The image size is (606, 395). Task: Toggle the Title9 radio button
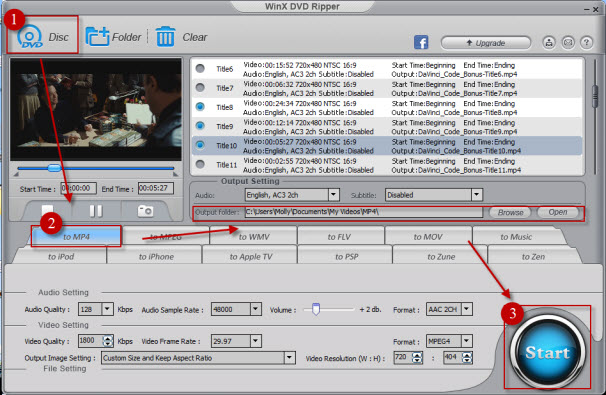click(x=200, y=126)
